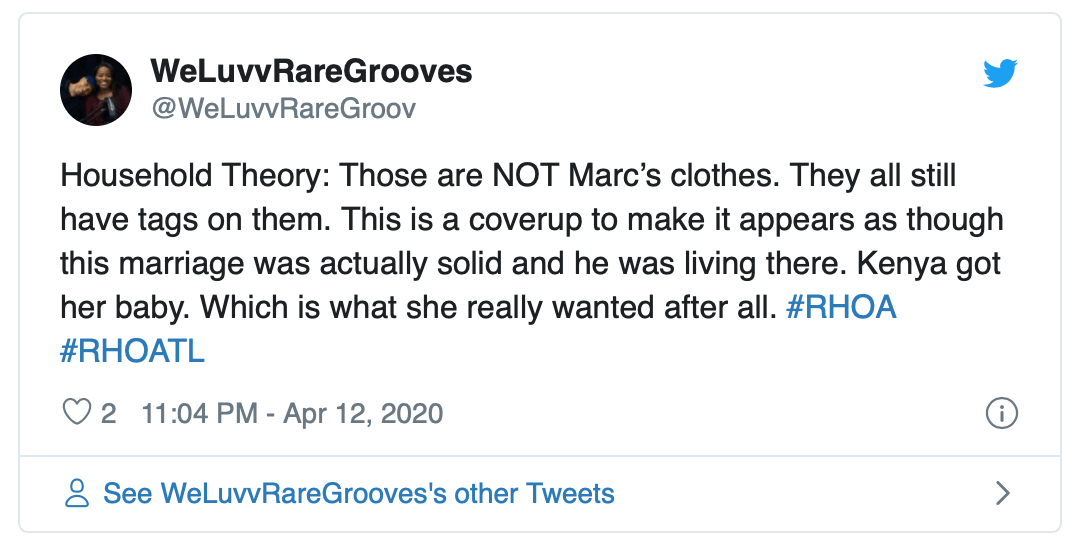Open the 11:04 PM timestamp link
This screenshot has width=1080, height=552.
click(x=200, y=413)
